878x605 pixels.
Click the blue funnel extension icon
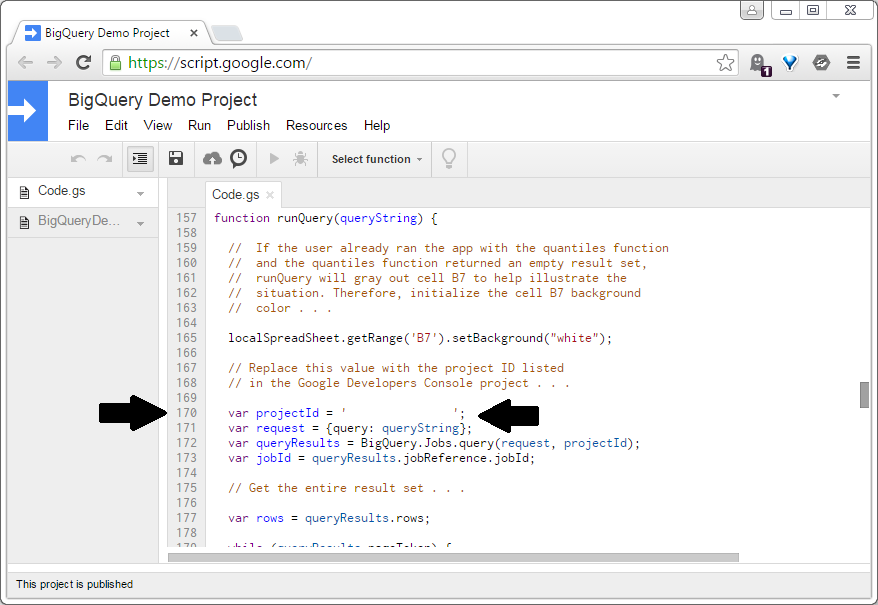790,63
